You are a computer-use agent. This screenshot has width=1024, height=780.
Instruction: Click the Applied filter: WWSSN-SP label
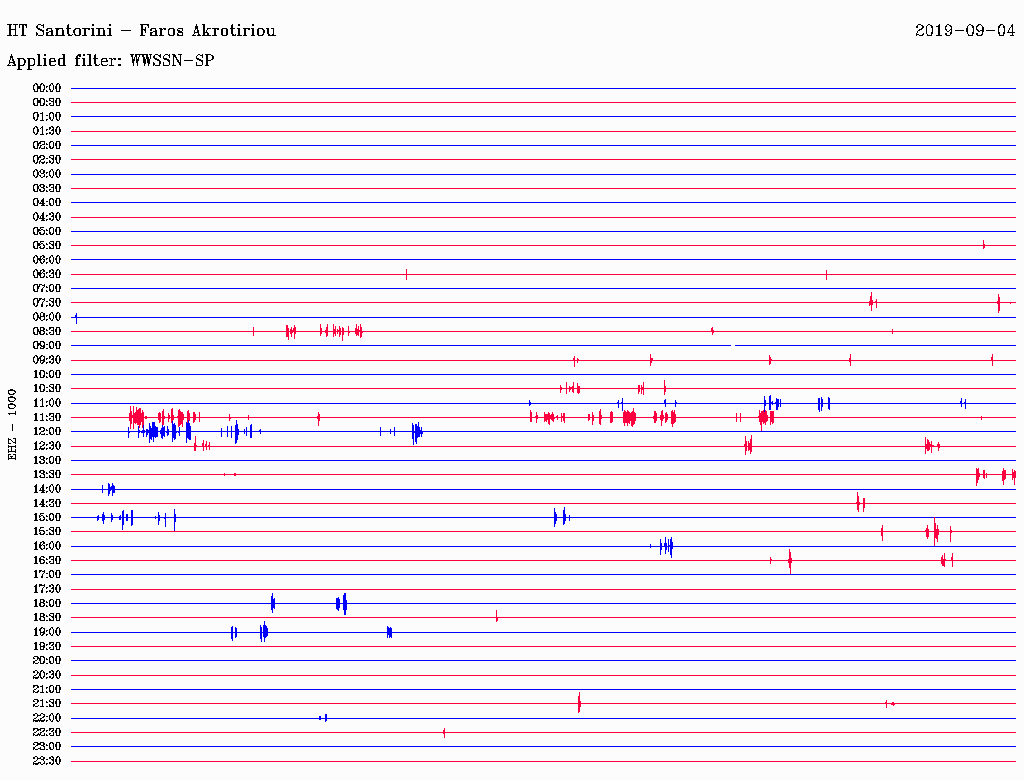pos(110,61)
